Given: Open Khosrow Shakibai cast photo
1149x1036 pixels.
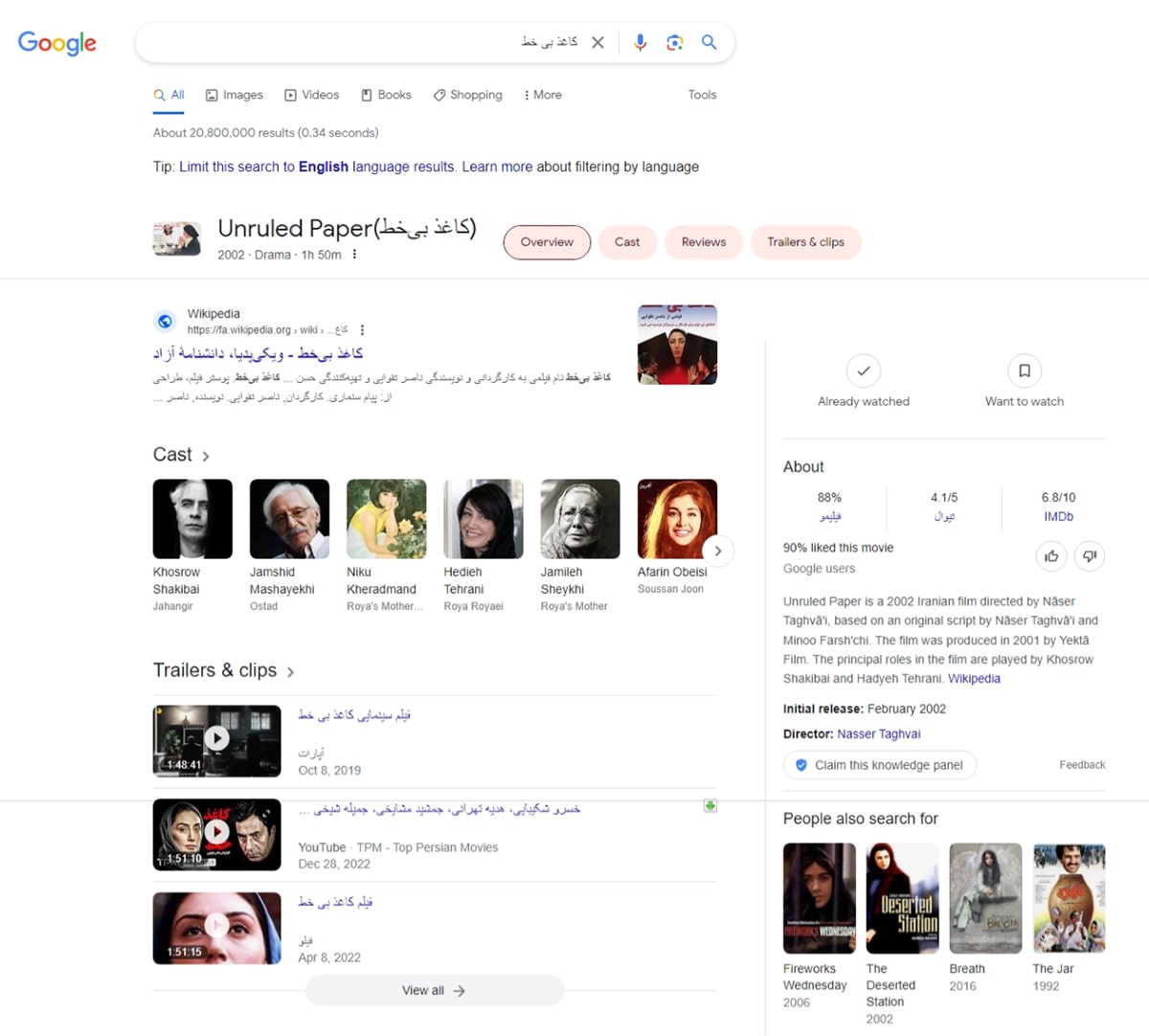Looking at the screenshot, I should coord(192,519).
